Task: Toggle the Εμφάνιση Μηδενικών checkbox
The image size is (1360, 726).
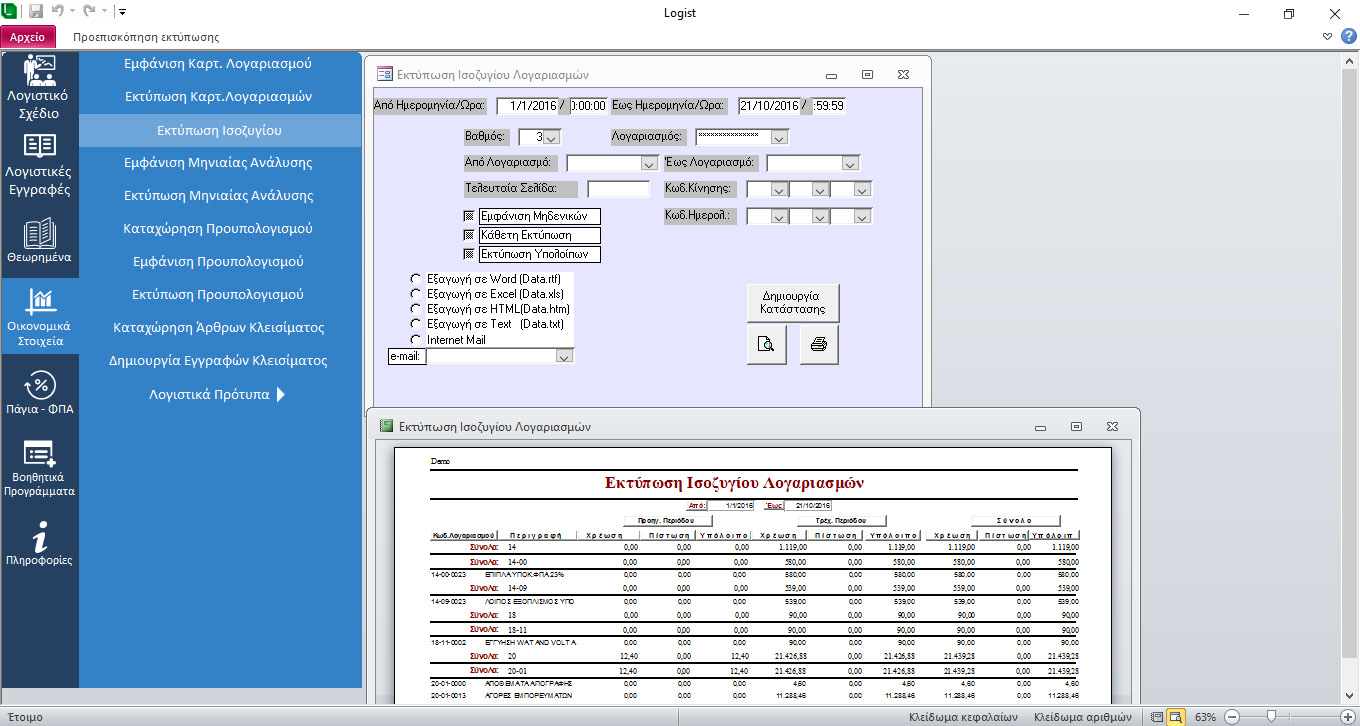Action: [469, 216]
